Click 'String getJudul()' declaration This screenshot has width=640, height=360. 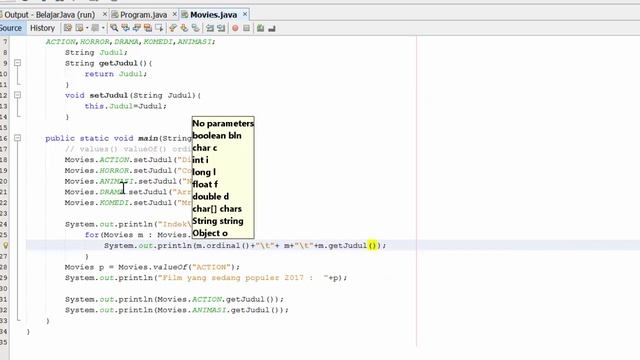(x=106, y=63)
